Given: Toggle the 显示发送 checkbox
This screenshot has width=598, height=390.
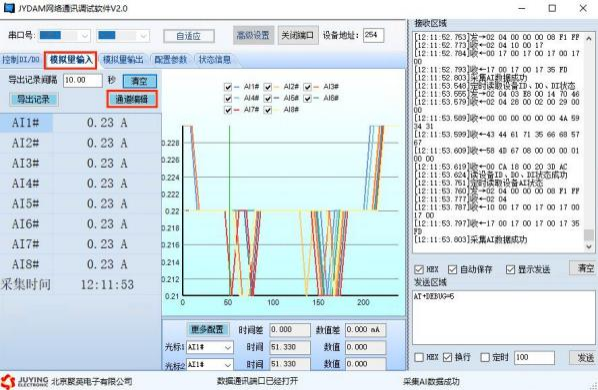Looking at the screenshot, I should coord(510,270).
